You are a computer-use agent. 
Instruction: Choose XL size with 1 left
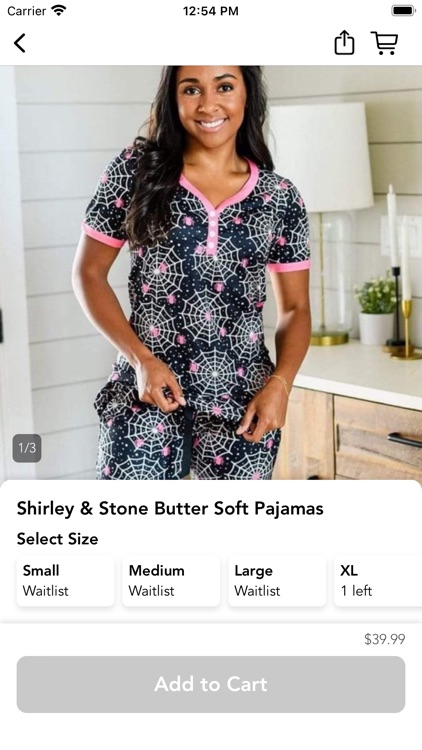pos(378,581)
